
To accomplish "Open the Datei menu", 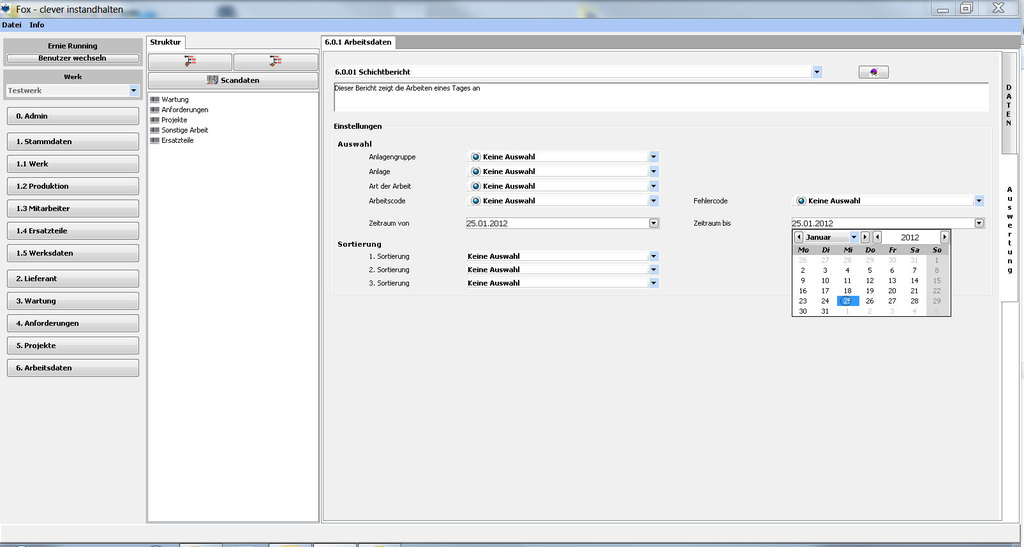I will (x=12, y=24).
